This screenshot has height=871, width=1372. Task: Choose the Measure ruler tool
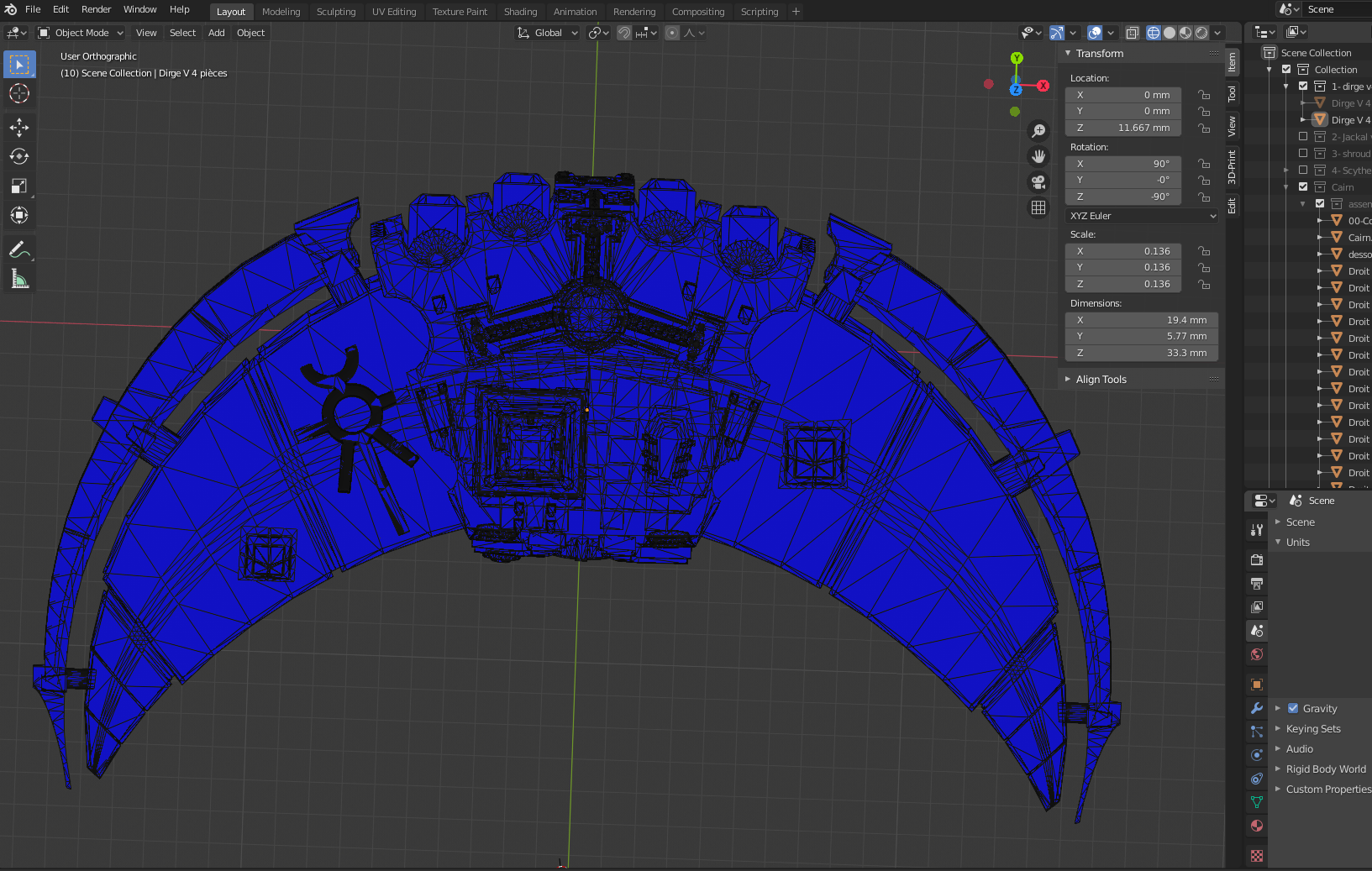click(x=19, y=279)
